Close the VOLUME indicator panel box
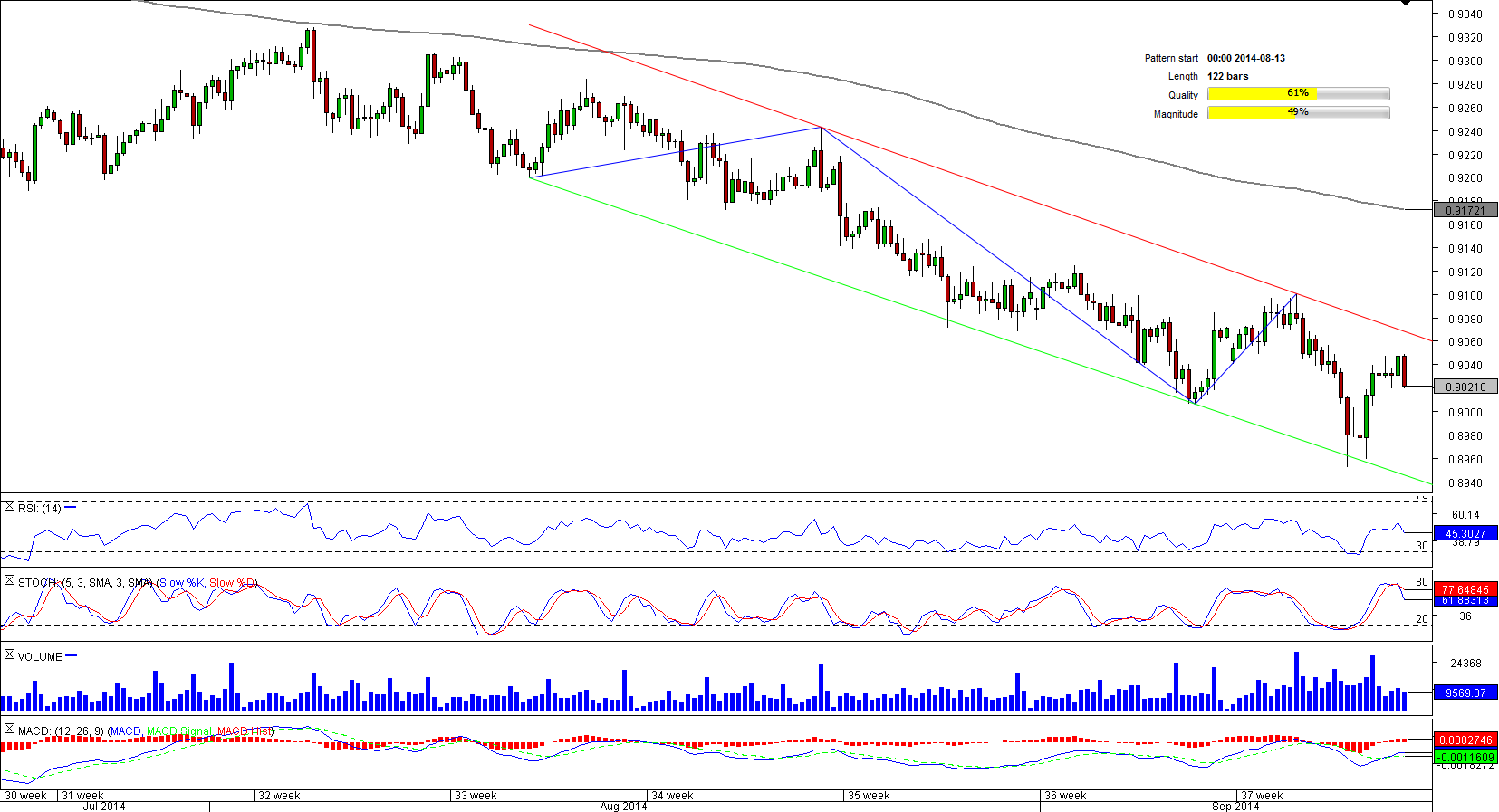 coord(9,655)
